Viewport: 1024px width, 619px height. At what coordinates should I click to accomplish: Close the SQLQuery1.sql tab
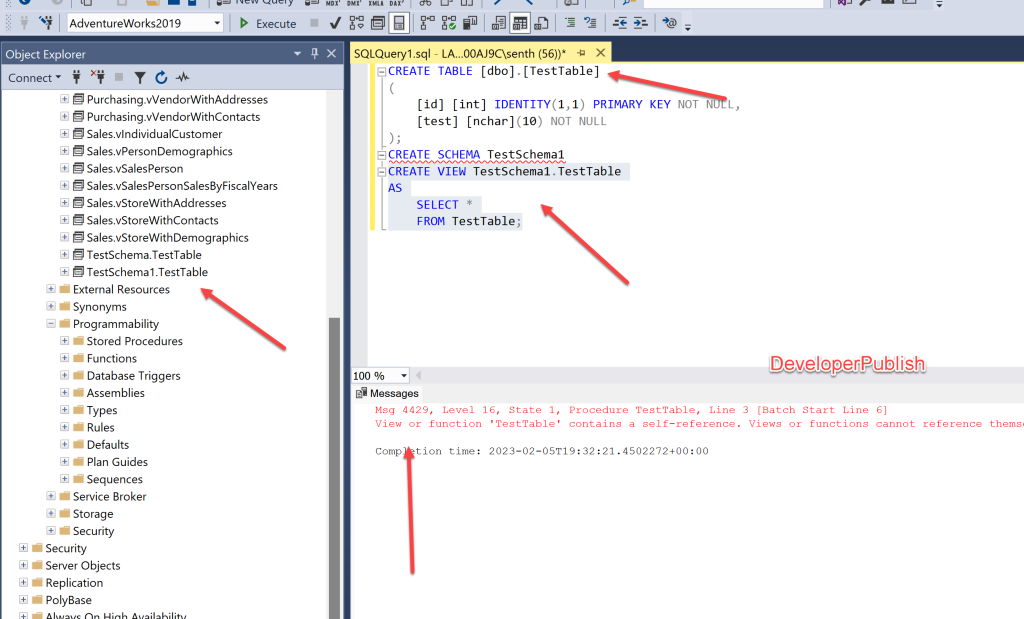pyautogui.click(x=600, y=52)
